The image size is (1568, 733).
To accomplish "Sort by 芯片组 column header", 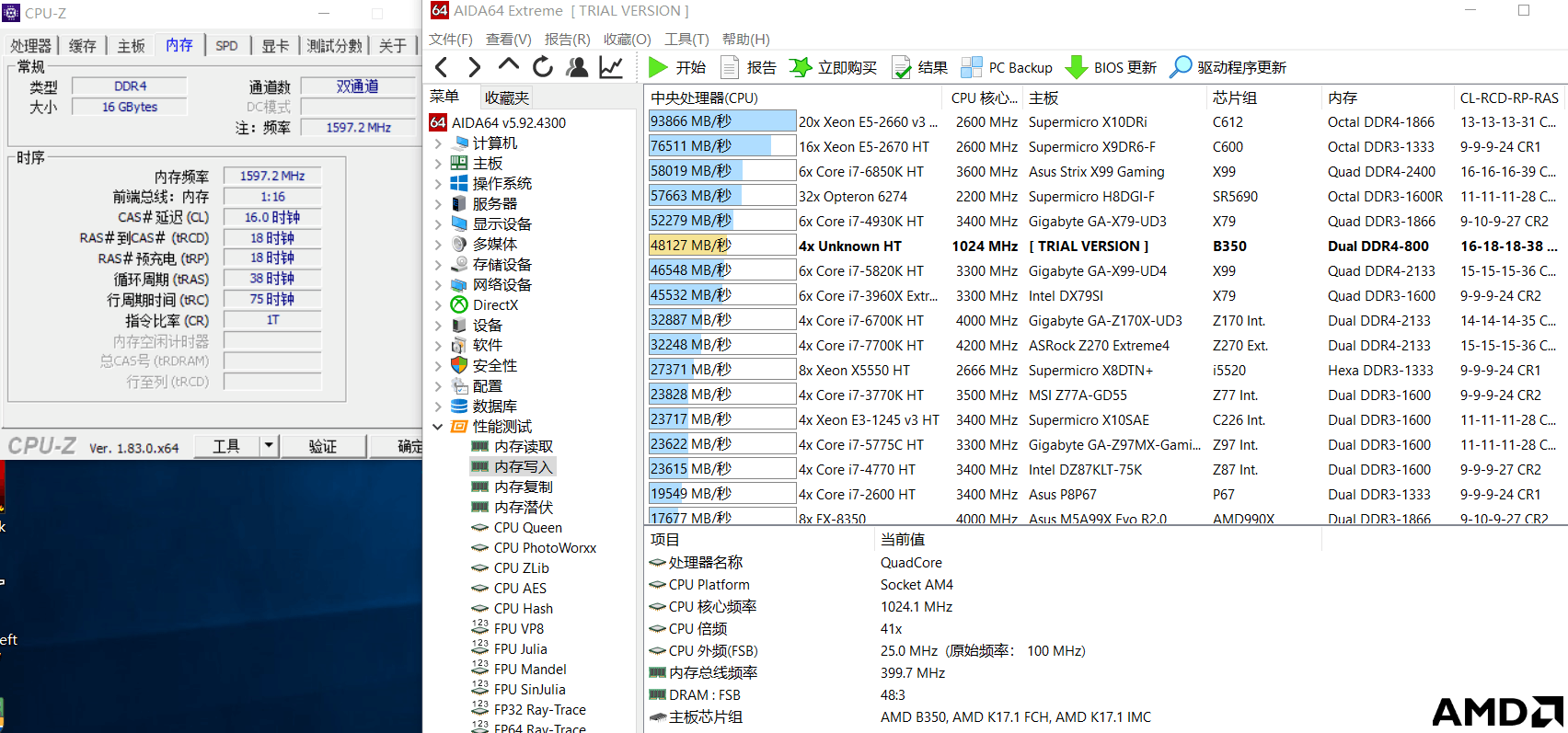I will 1264,97.
